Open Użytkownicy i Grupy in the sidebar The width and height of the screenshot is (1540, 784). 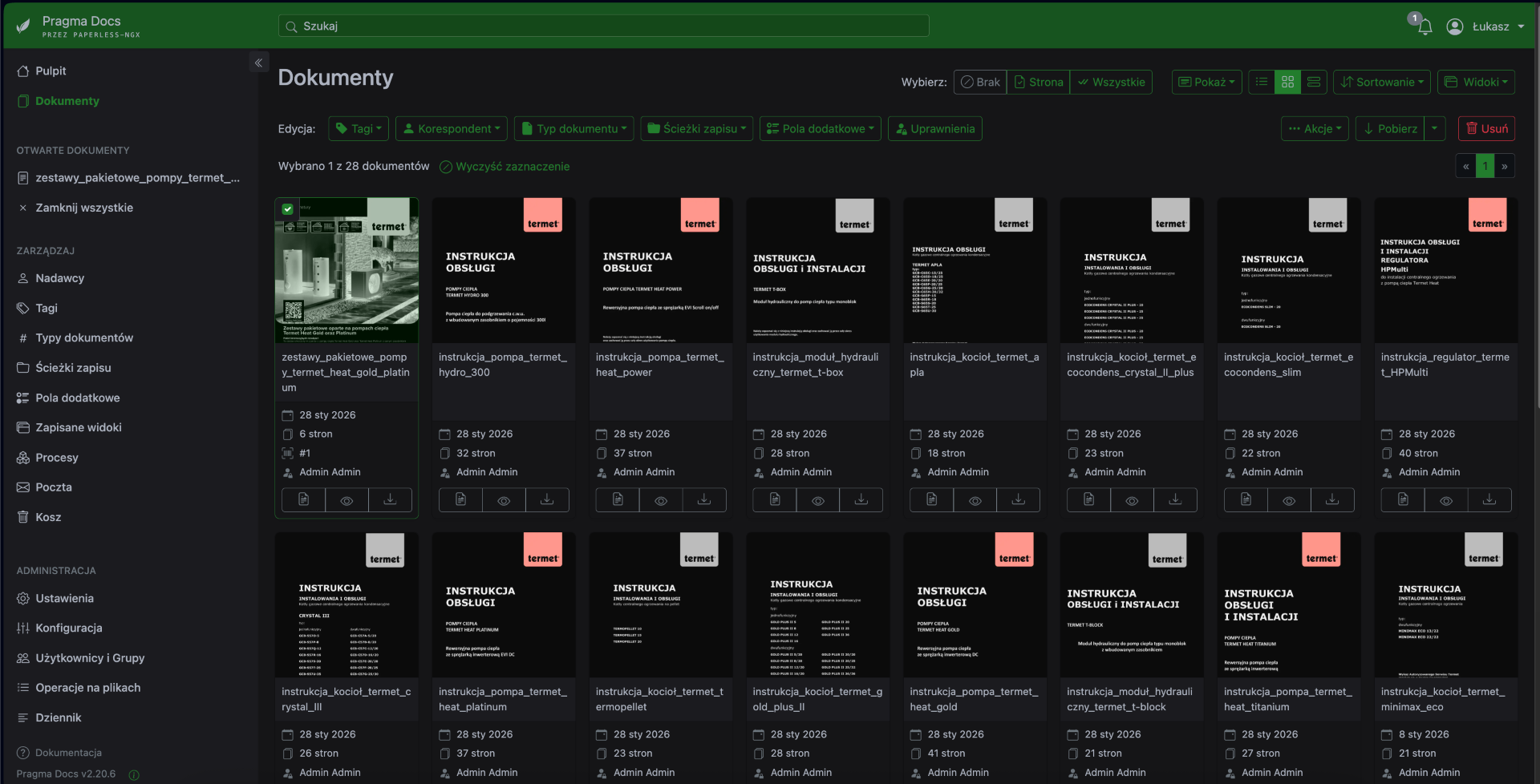(90, 658)
